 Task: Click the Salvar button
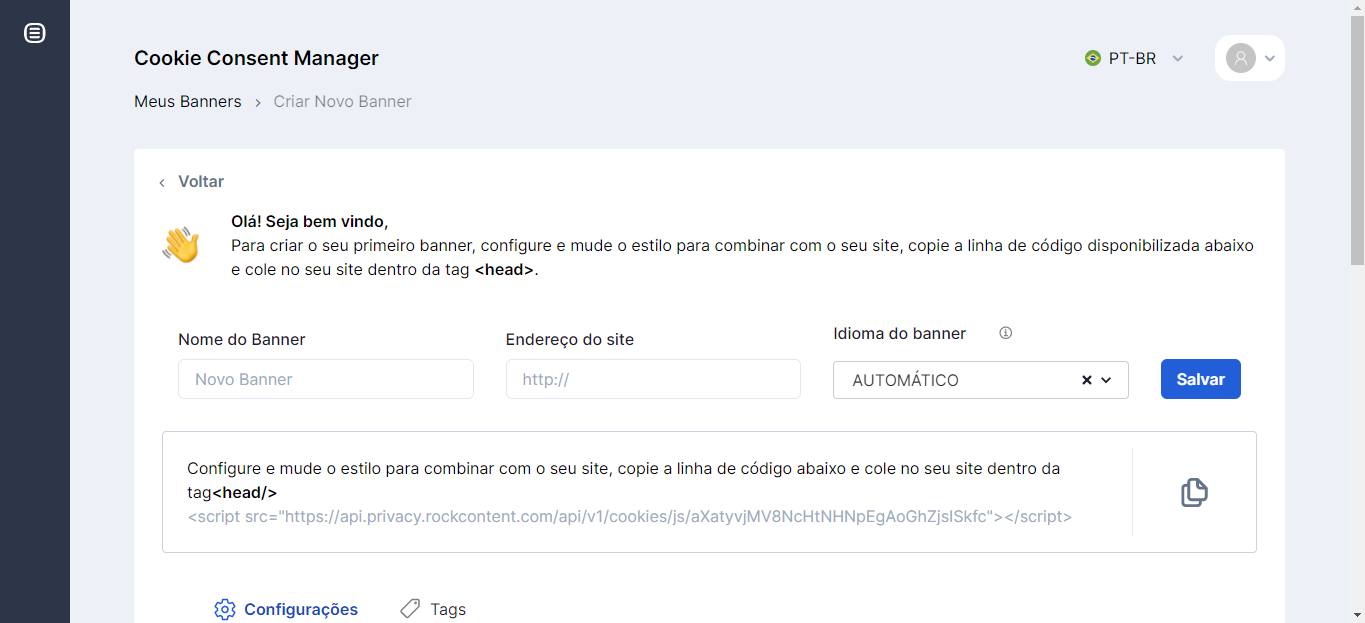[x=1201, y=379]
